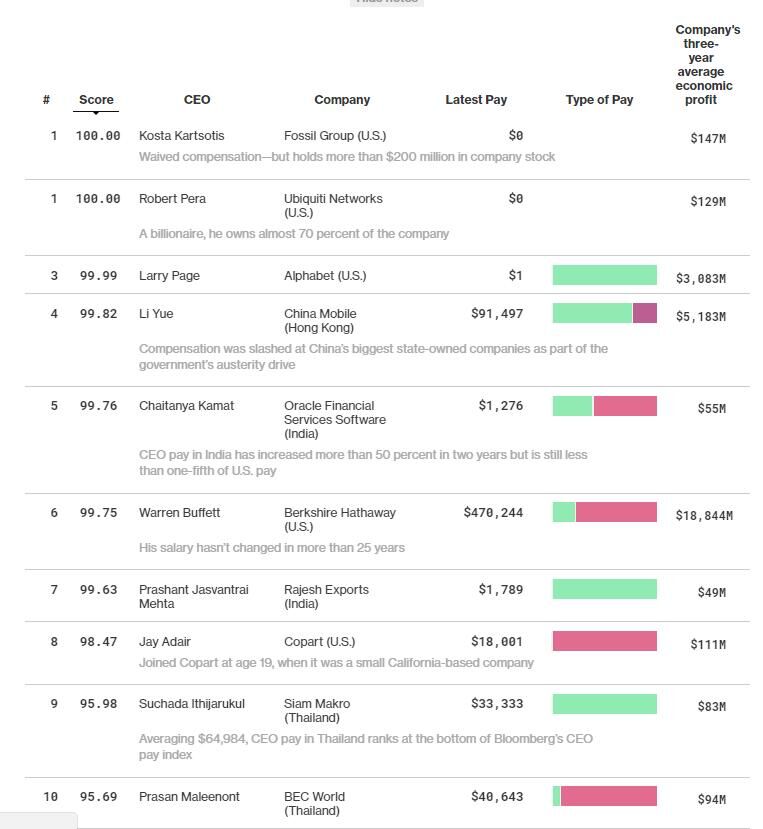763x829 pixels.
Task: Click the Type of Pay header
Action: pos(599,100)
